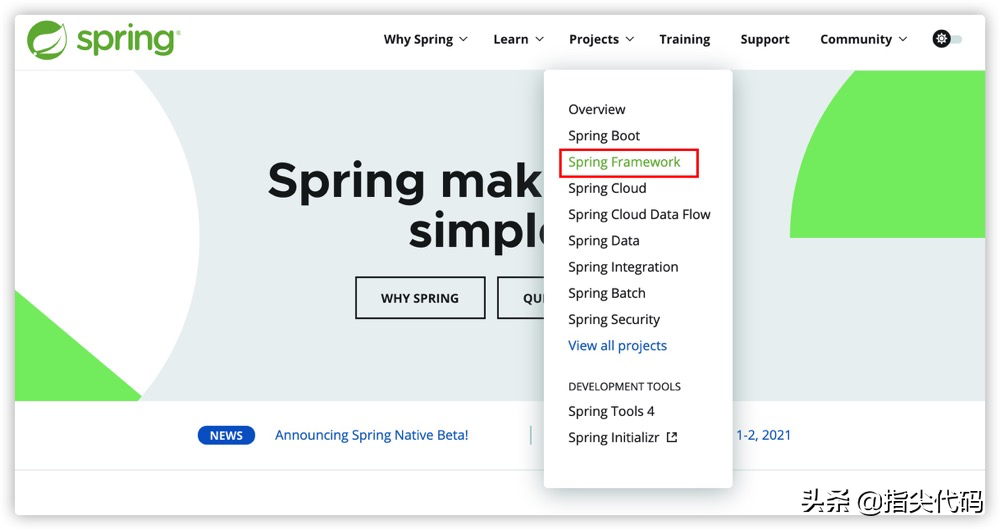Viewport: 1000px width, 530px height.
Task: Select Overview in Projects menu
Action: pyautogui.click(x=597, y=110)
